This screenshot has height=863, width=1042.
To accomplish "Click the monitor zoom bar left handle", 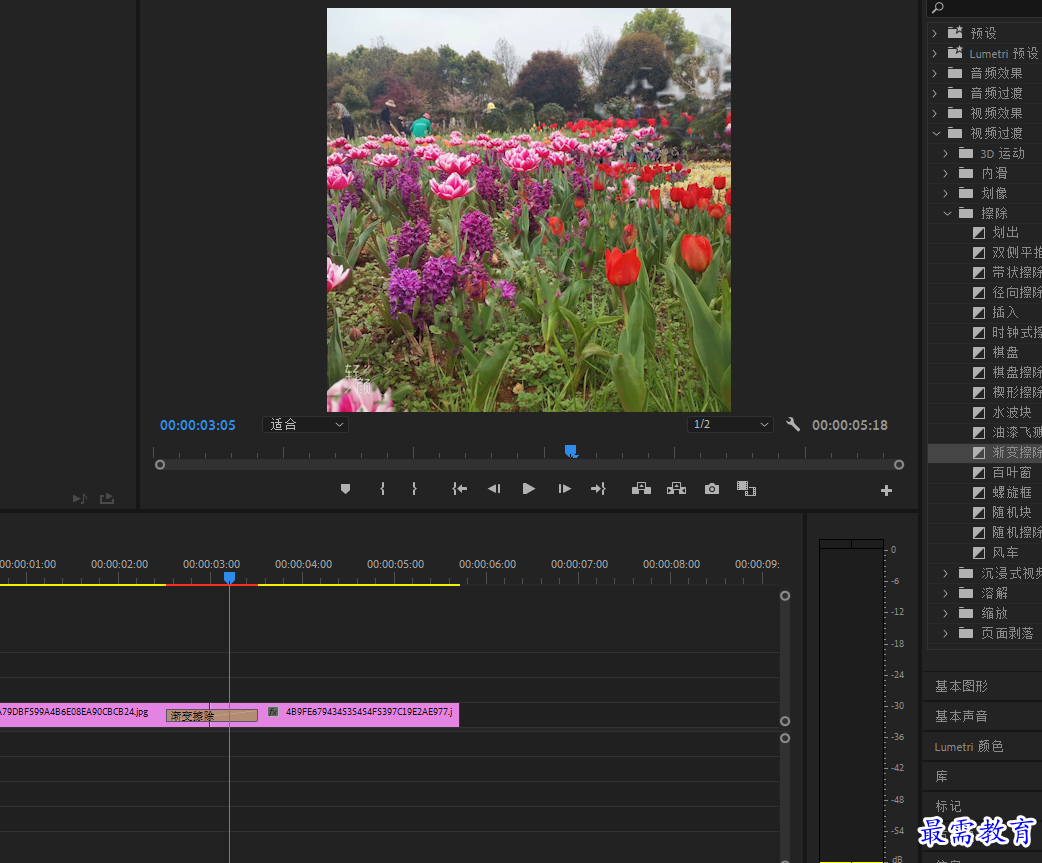I will click(159, 465).
